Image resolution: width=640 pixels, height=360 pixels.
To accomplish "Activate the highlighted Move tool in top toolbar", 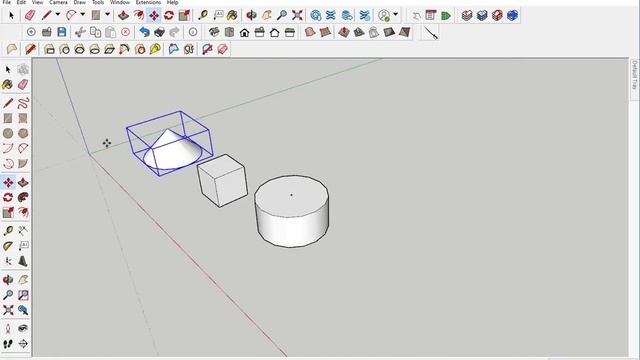I will pos(154,16).
